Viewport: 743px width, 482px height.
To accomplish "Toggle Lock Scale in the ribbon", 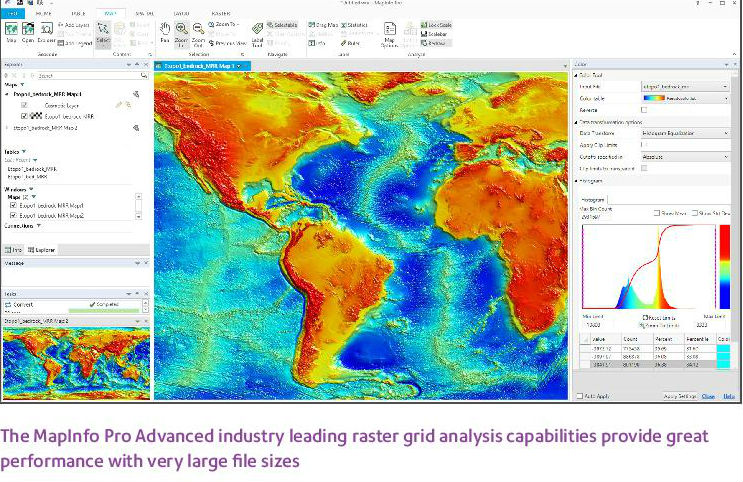I will point(436,25).
